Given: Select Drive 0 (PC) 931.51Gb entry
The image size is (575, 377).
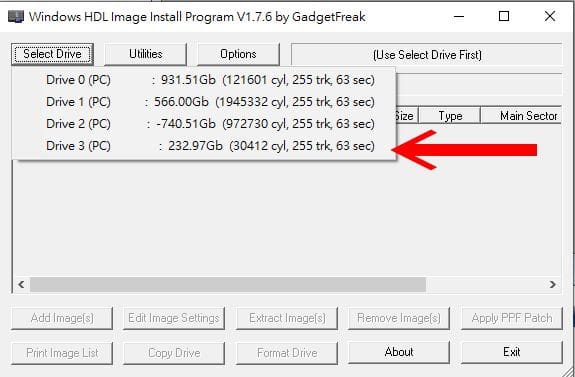Looking at the screenshot, I should (204, 80).
